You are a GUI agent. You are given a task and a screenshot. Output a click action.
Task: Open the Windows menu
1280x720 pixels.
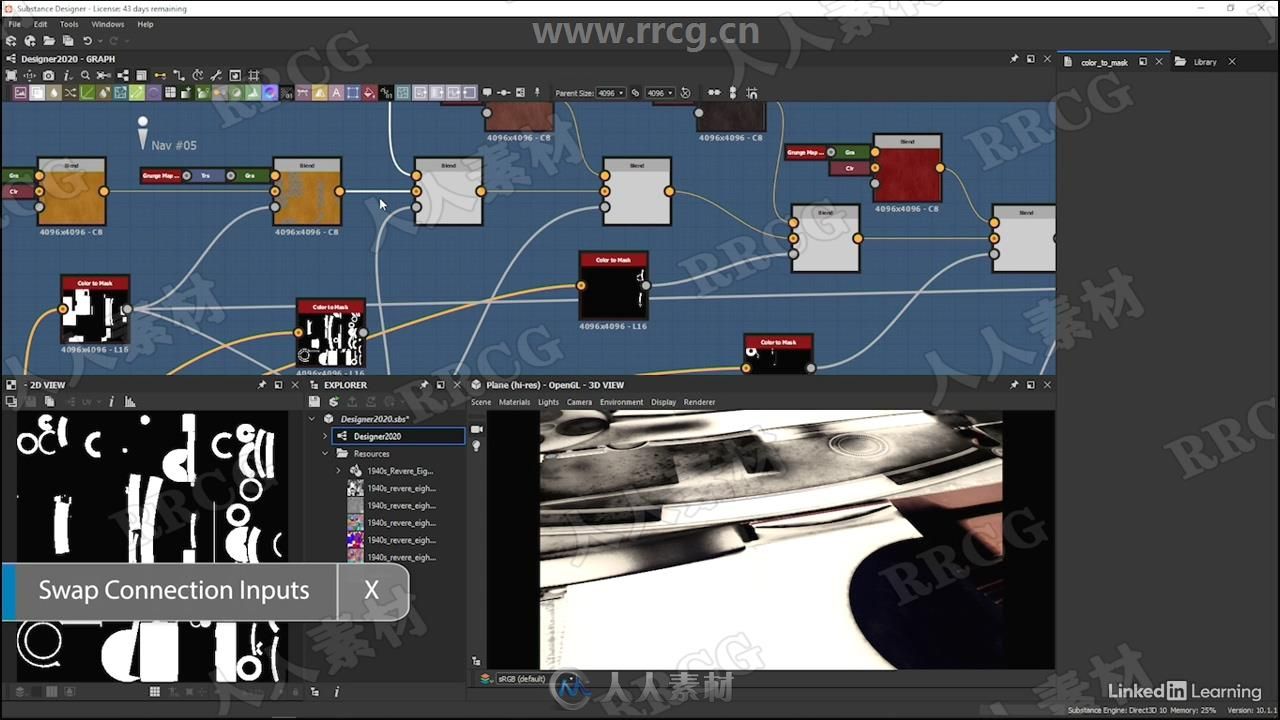[108, 24]
